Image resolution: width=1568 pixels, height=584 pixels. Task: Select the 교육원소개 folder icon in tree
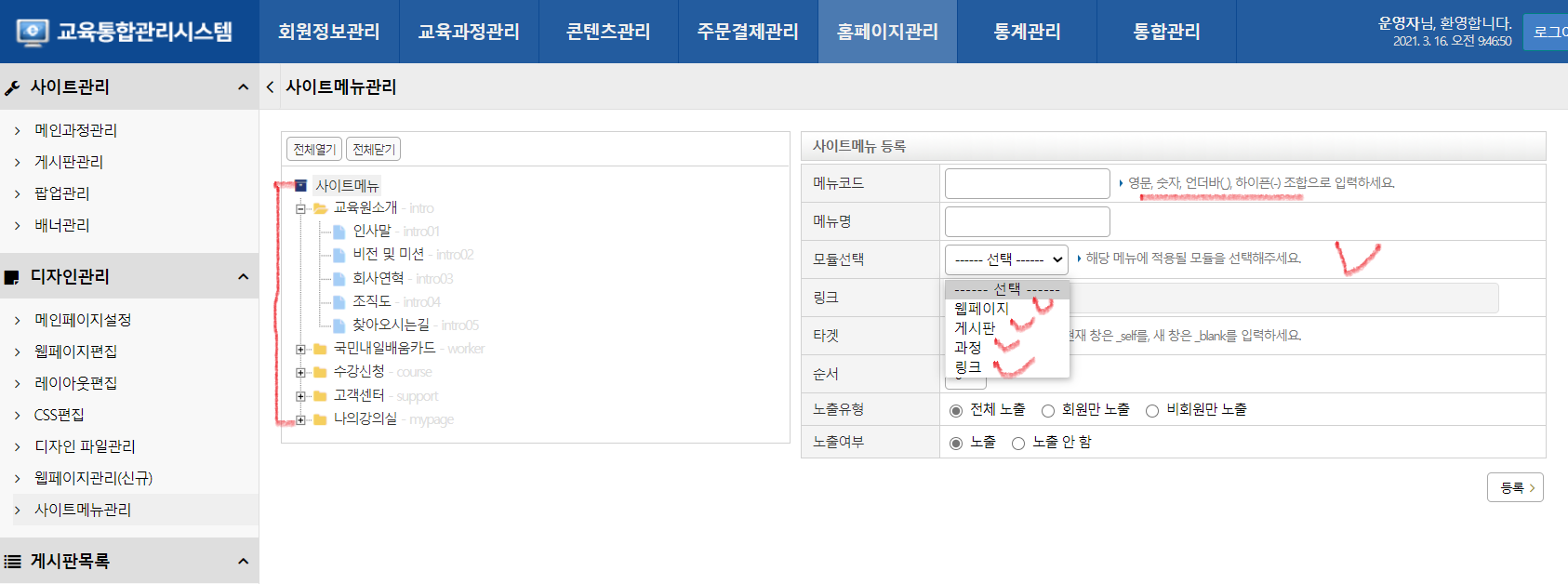321,208
